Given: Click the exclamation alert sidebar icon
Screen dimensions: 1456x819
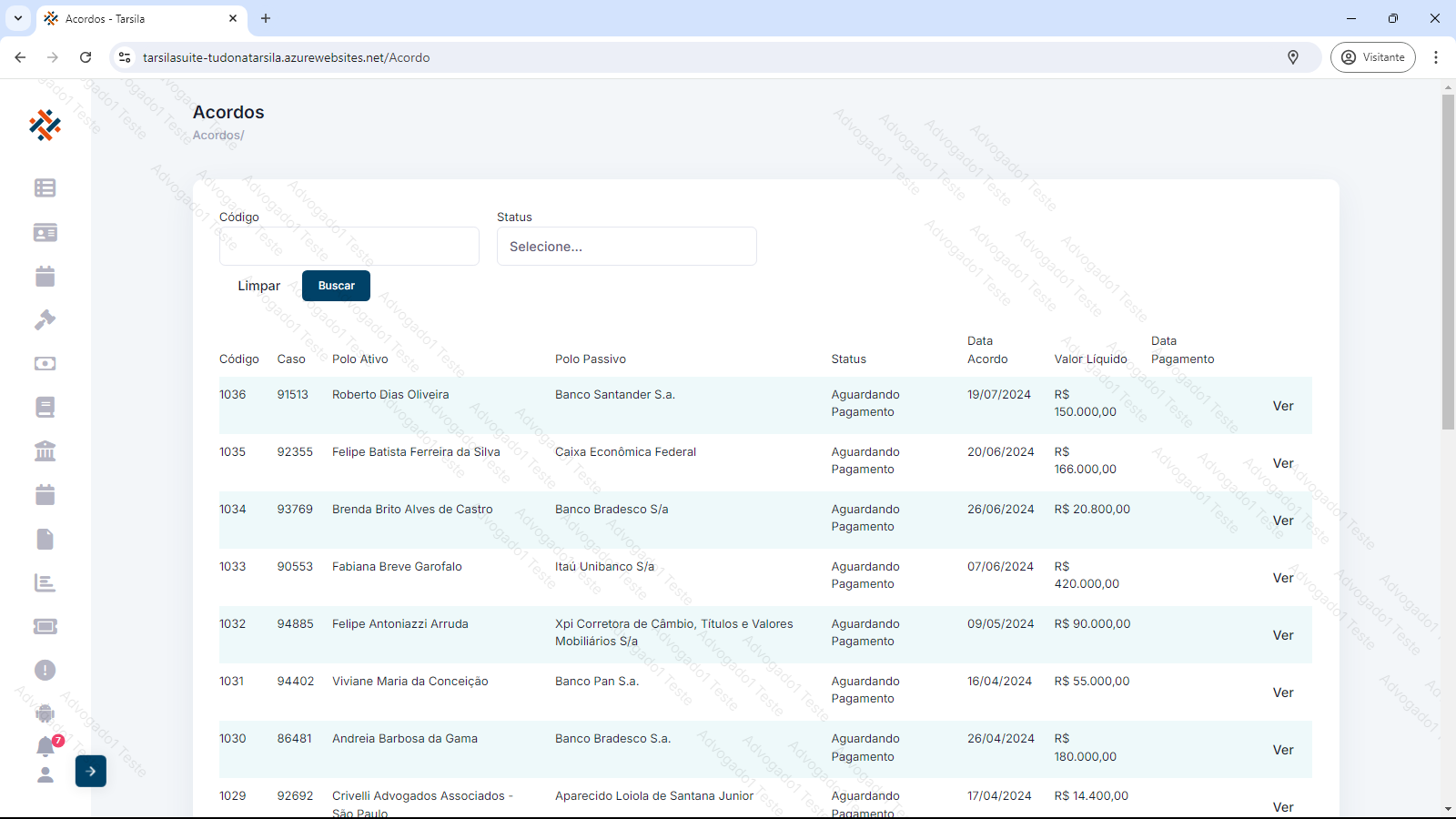Looking at the screenshot, I should 45,670.
